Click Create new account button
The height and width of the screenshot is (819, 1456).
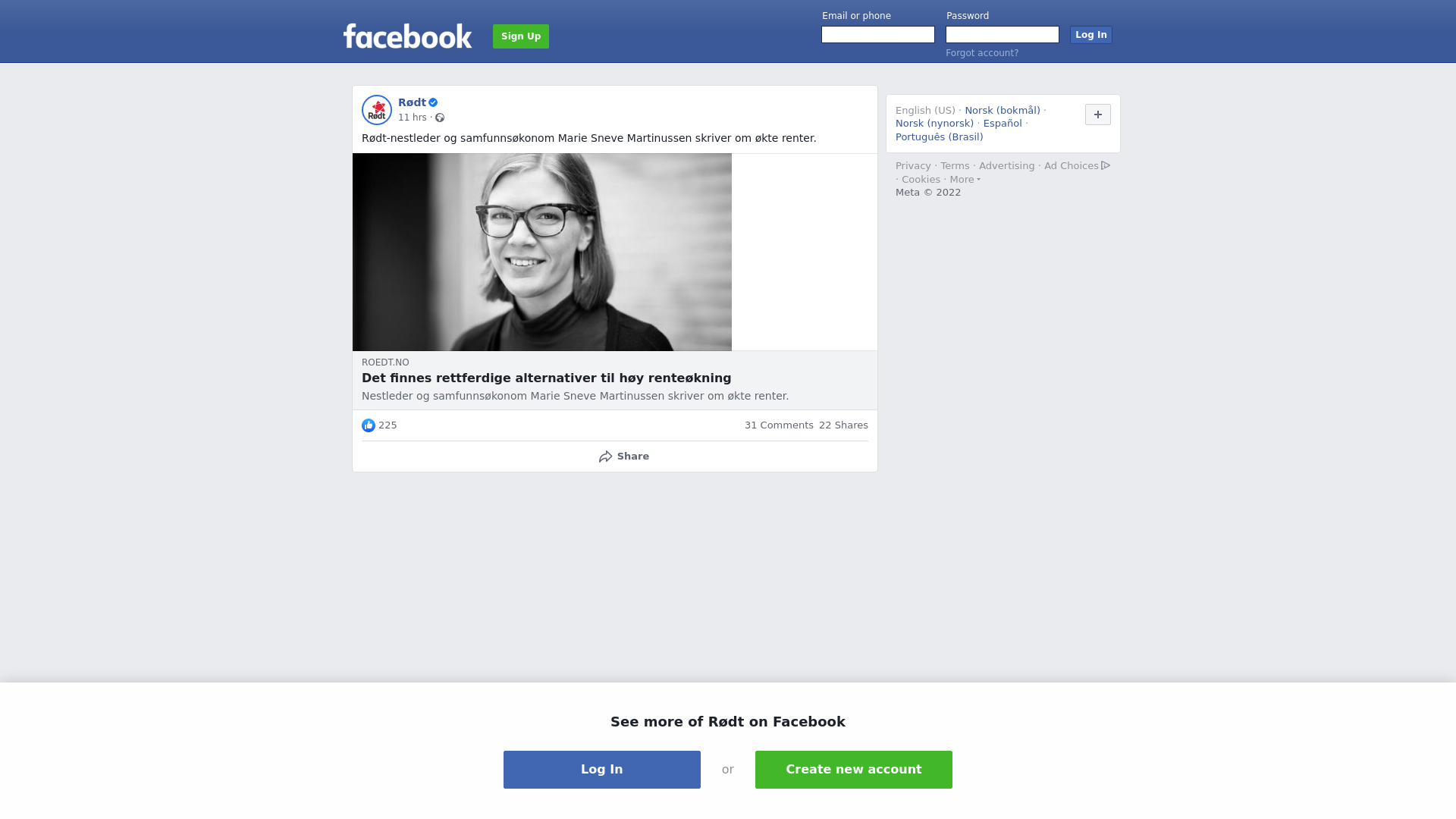coord(854,770)
